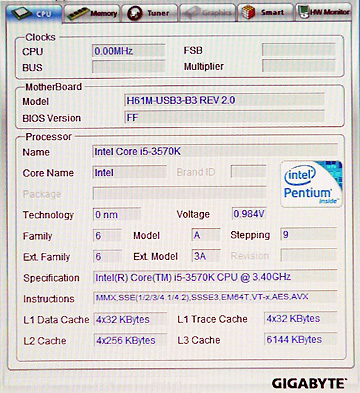
Task: Click the Instructions label
Action: point(49,299)
